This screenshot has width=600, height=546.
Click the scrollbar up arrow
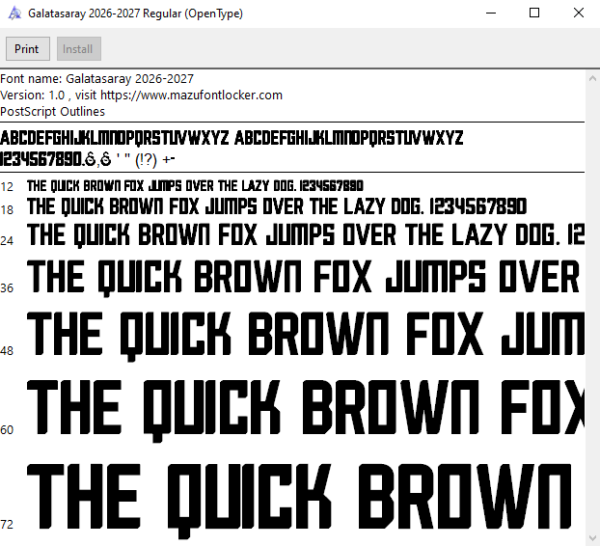592,79
